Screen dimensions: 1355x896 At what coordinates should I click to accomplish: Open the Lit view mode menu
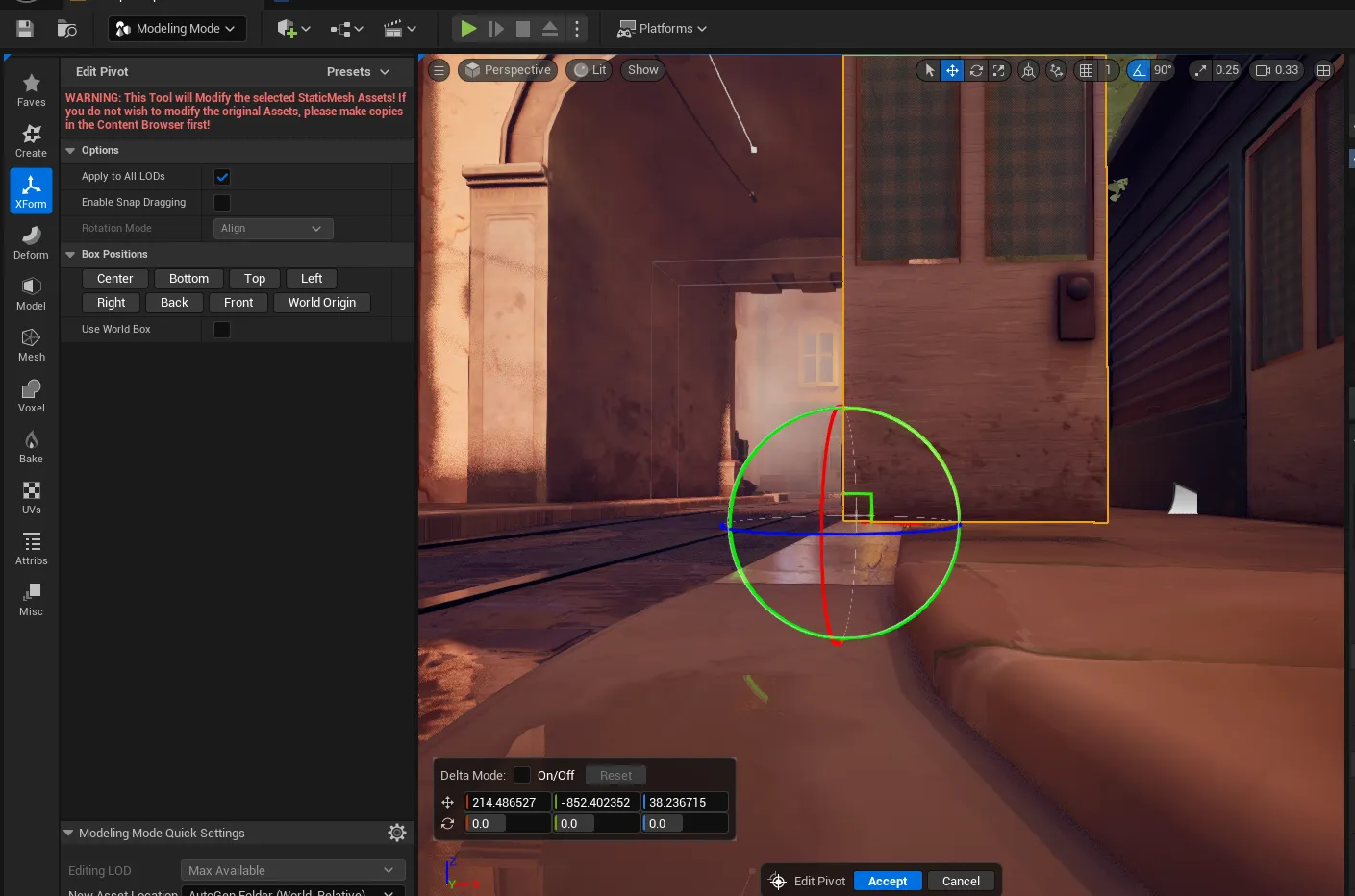click(590, 70)
